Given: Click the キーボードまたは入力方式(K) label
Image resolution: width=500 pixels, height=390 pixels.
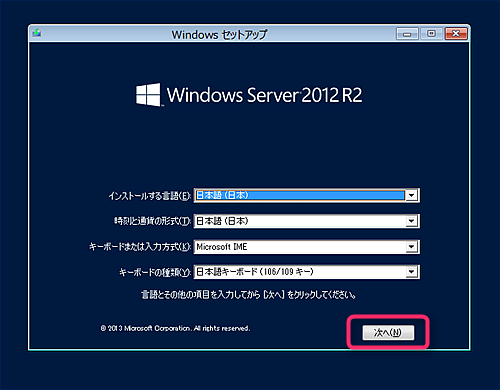Looking at the screenshot, I should tap(140, 247).
